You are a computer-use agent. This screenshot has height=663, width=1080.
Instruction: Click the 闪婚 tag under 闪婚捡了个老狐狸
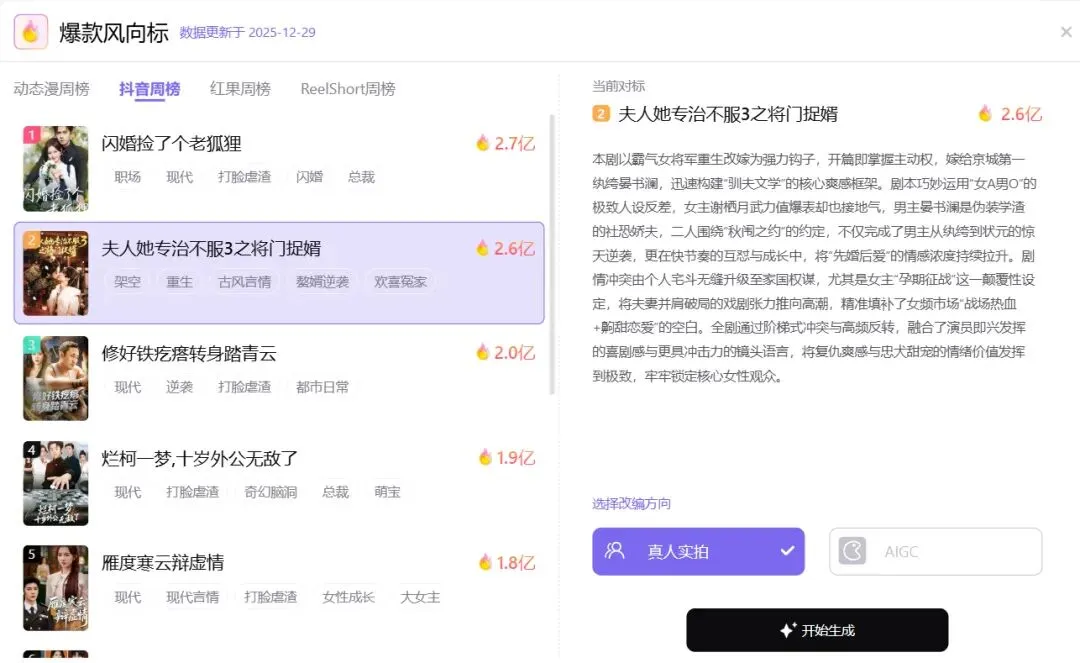(x=309, y=177)
